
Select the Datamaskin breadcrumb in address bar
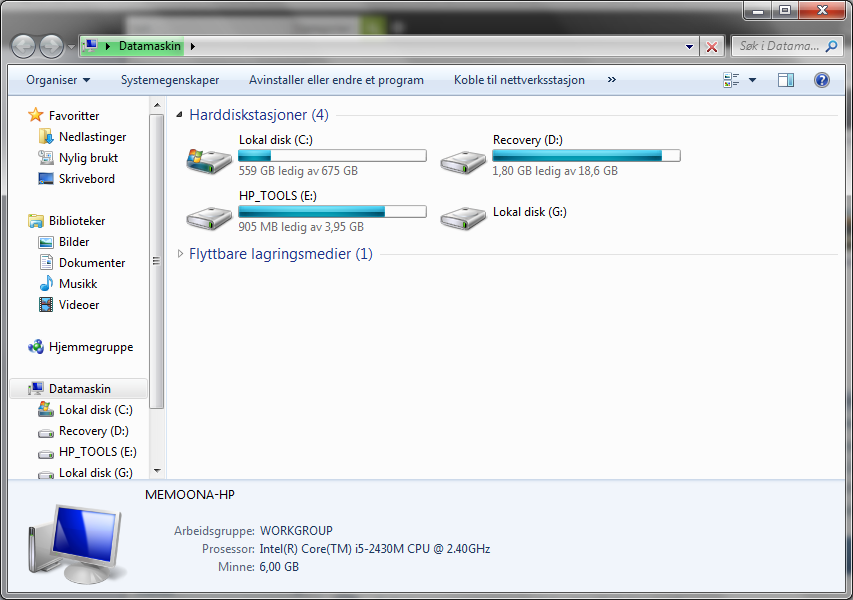tap(150, 46)
